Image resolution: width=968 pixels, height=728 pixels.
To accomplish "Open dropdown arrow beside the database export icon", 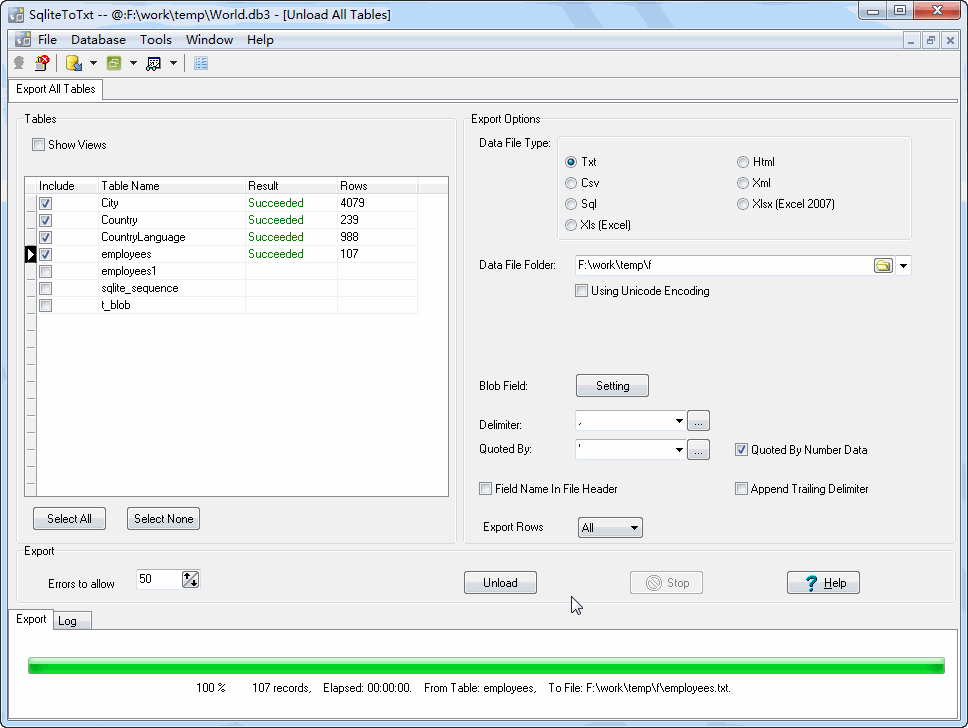I will click(93, 63).
